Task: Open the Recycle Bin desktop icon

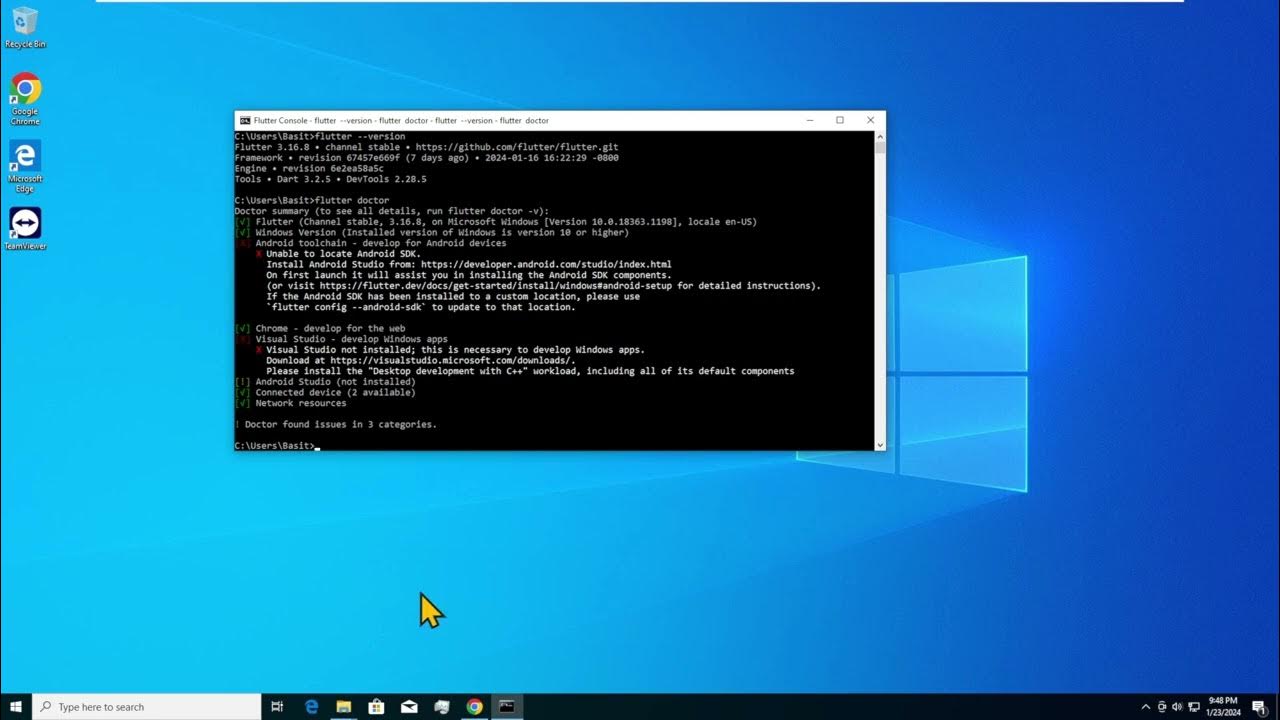Action: click(x=25, y=28)
